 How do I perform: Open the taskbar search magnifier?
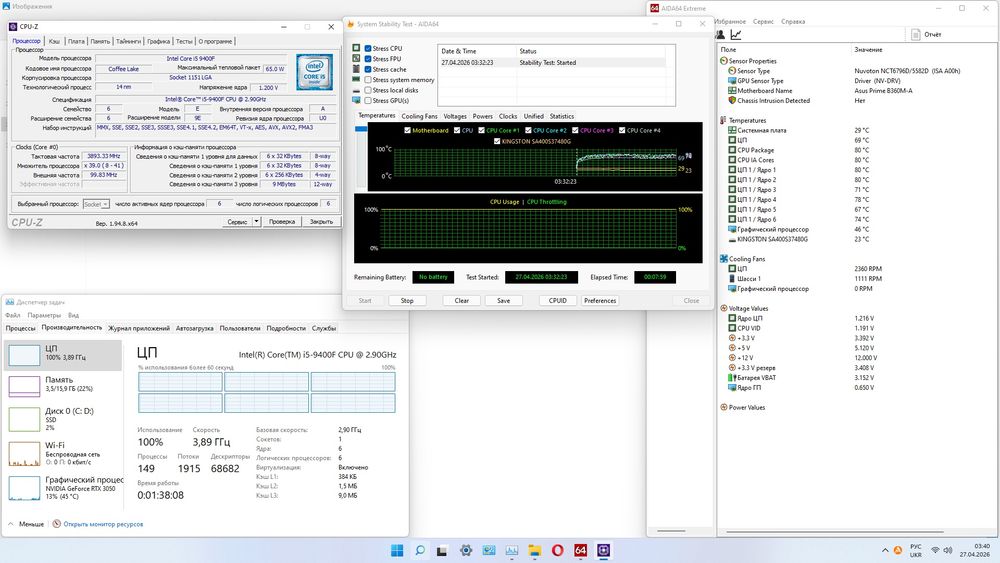pyautogui.click(x=420, y=550)
